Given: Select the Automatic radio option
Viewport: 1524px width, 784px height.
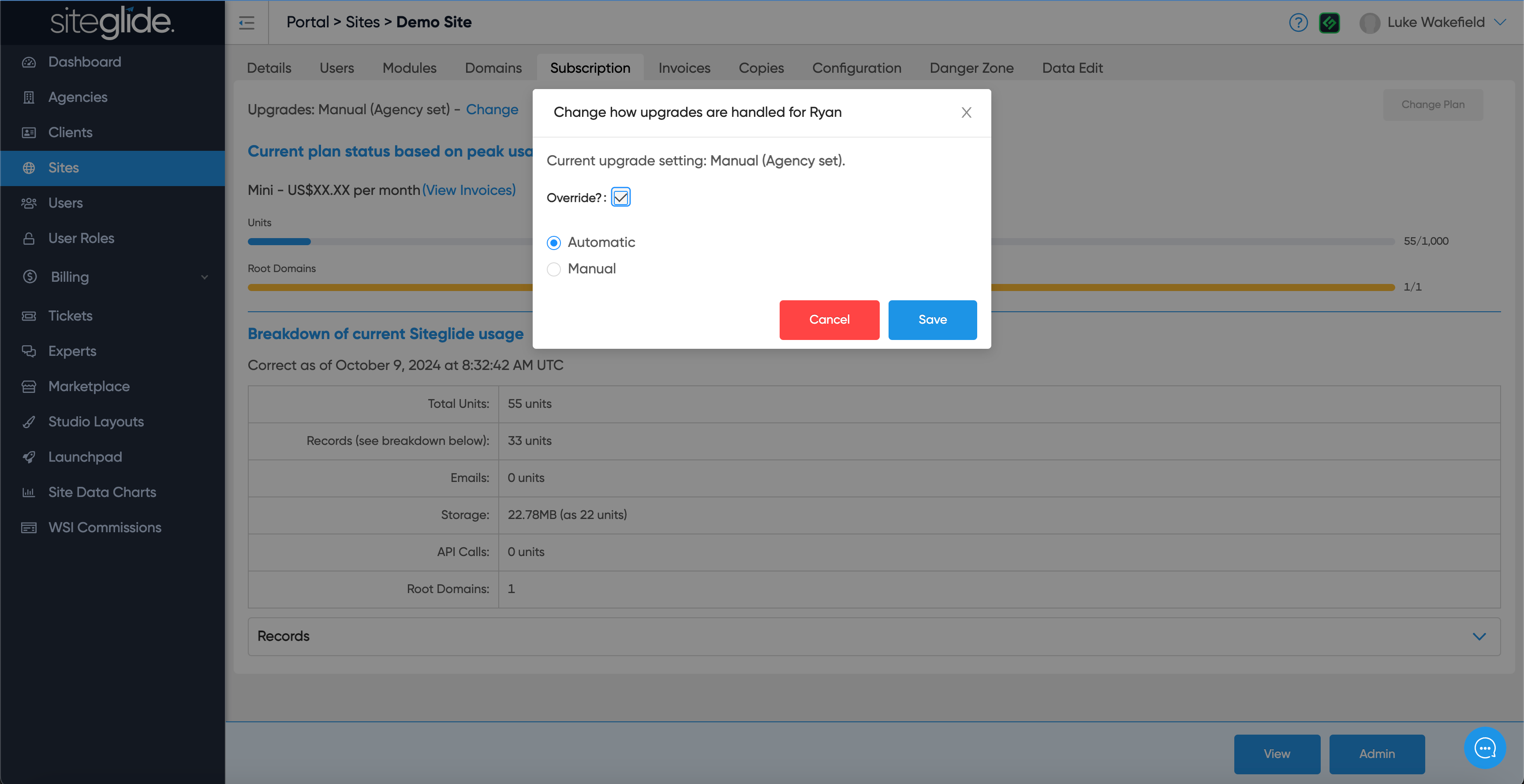Looking at the screenshot, I should pos(554,243).
